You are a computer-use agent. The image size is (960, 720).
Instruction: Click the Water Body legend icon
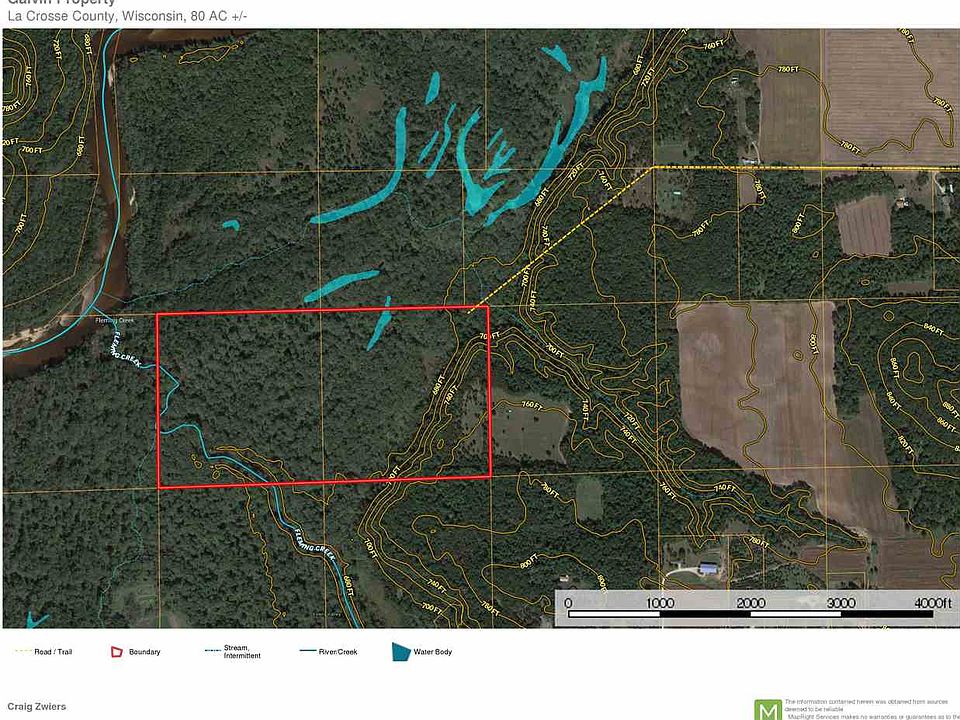coord(401,652)
